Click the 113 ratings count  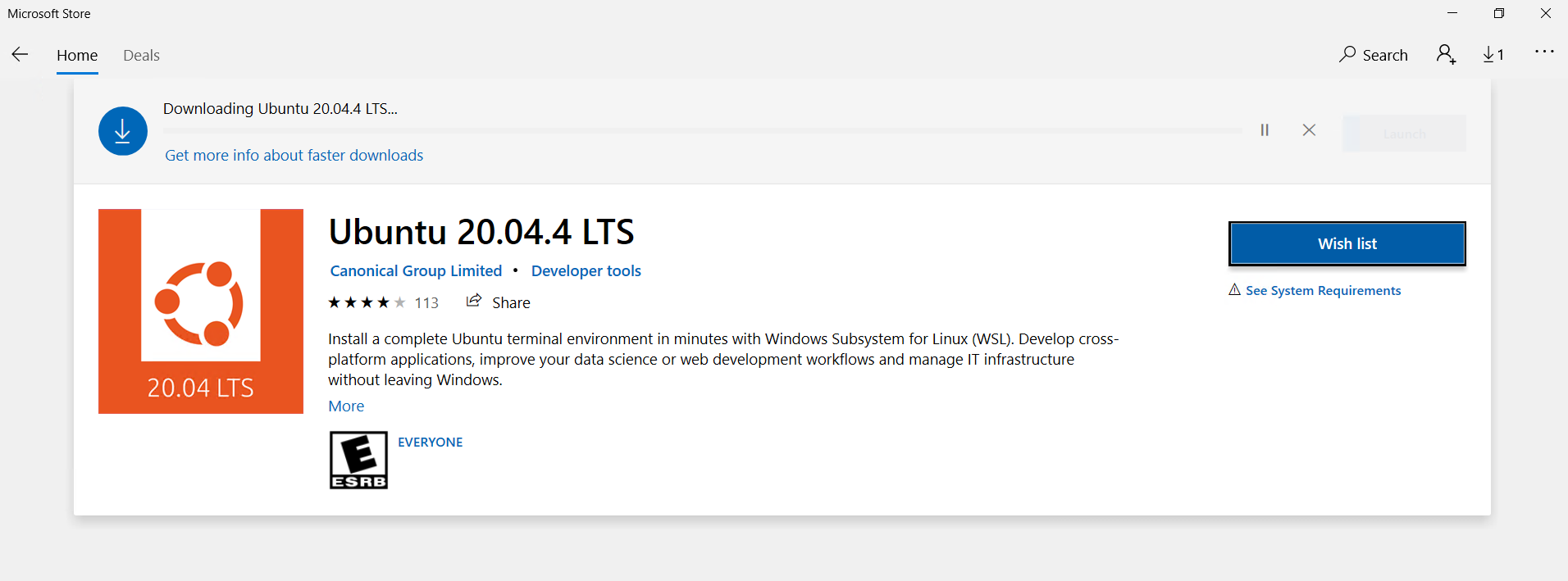pyautogui.click(x=426, y=303)
